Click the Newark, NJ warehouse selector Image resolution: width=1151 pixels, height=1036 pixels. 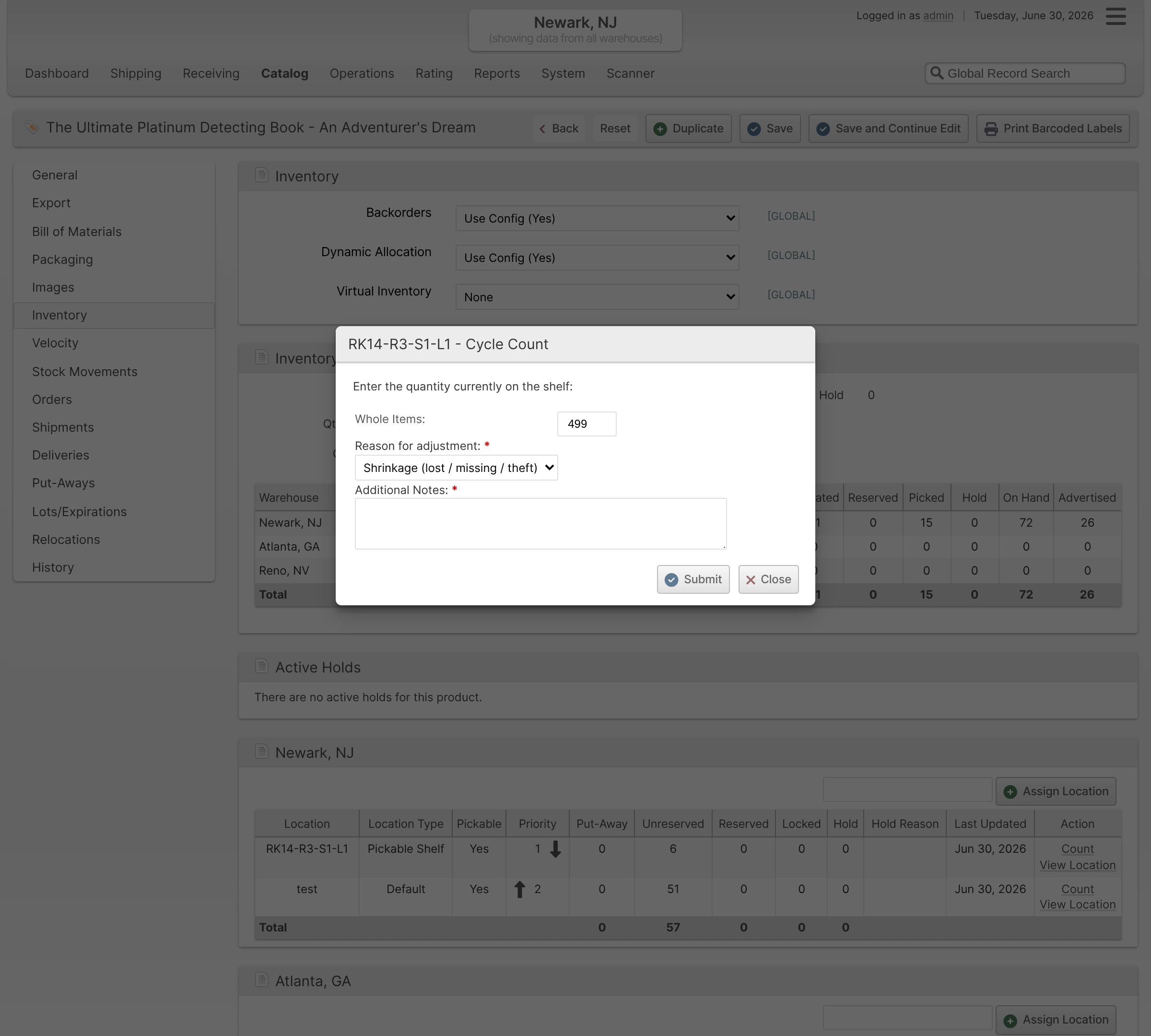pos(575,30)
